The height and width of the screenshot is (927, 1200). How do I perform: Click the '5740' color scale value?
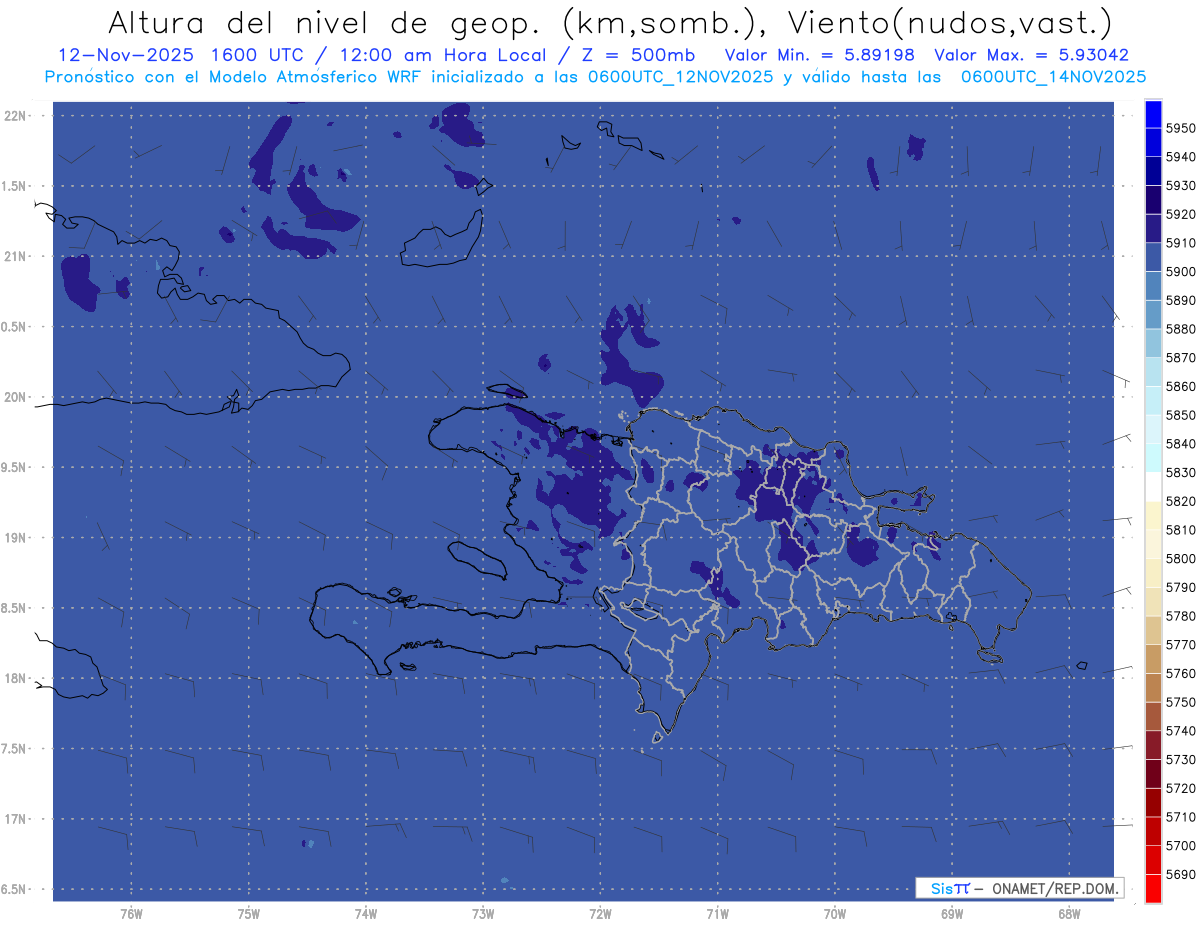1181,731
